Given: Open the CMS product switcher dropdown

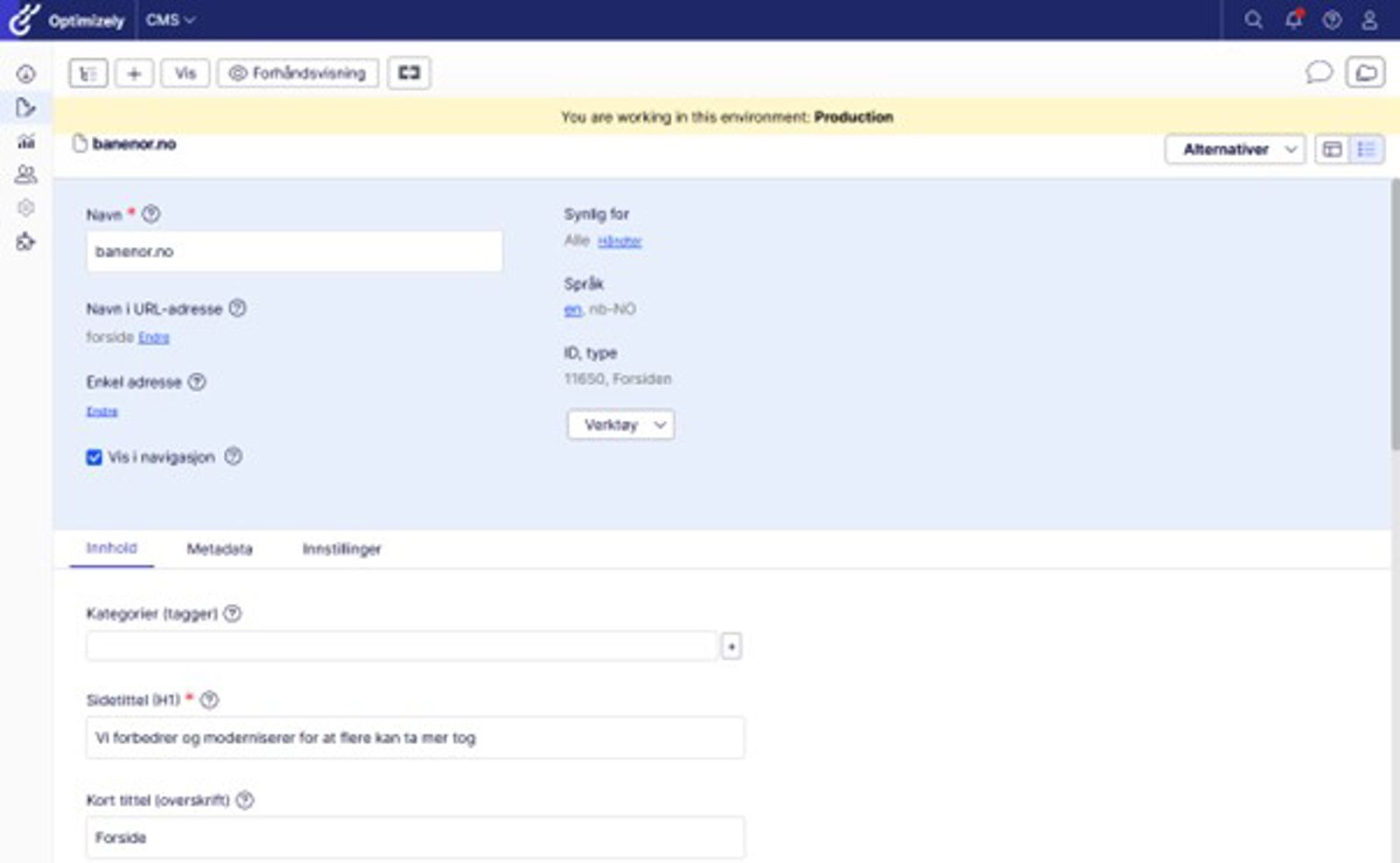Looking at the screenshot, I should [x=171, y=20].
